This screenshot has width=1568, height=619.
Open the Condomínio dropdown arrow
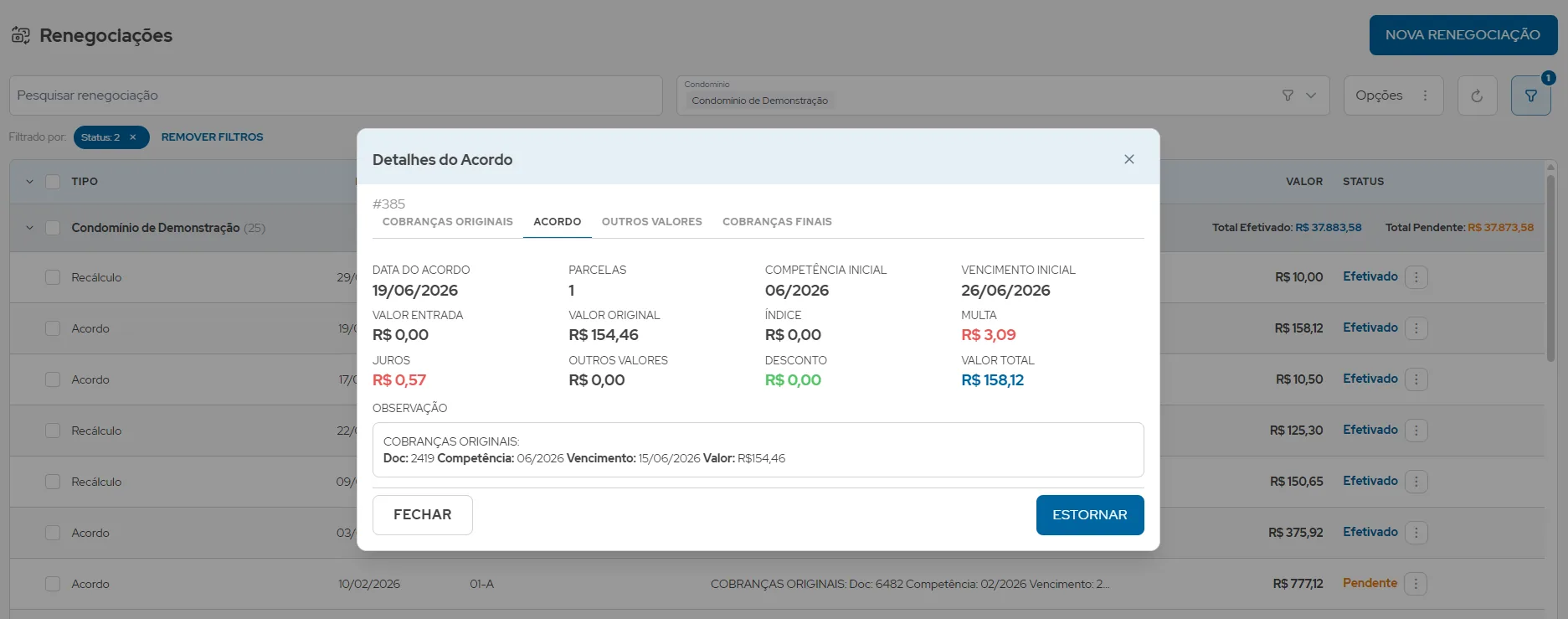(x=1311, y=95)
